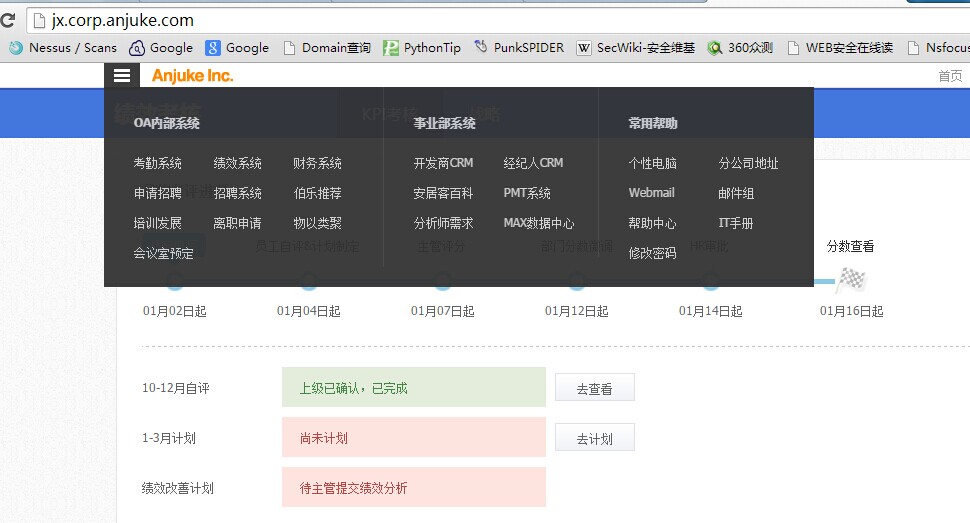Viewport: 970px width, 523px height.
Task: Open 财务系统 in OA menu
Action: [x=317, y=163]
